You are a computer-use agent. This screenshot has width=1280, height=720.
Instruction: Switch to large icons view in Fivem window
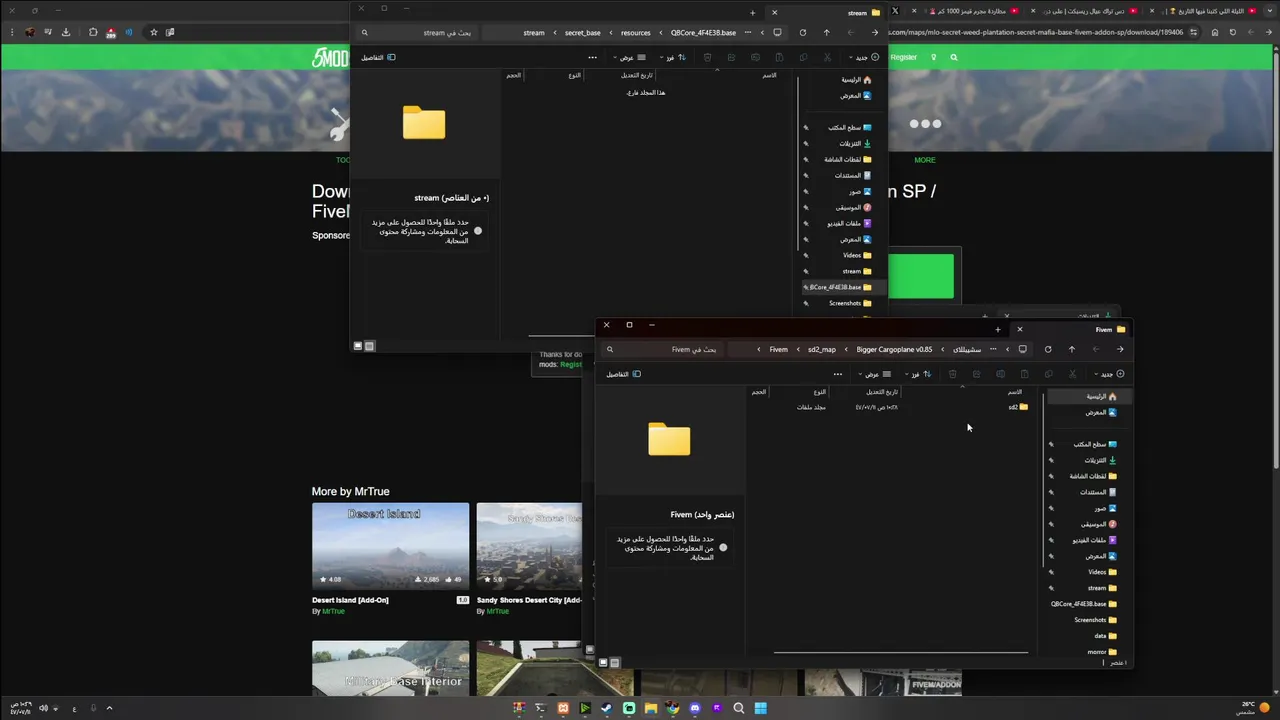[603, 662]
